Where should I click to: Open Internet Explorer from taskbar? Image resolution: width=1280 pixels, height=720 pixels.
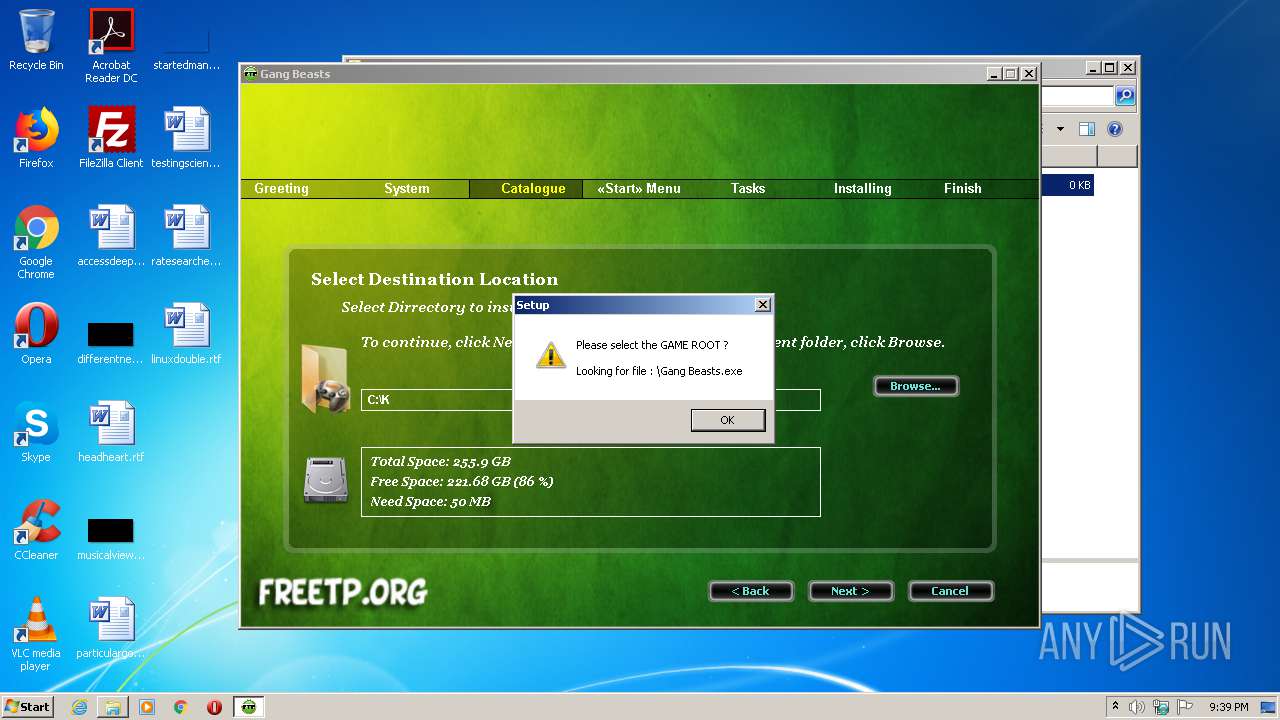[x=79, y=707]
